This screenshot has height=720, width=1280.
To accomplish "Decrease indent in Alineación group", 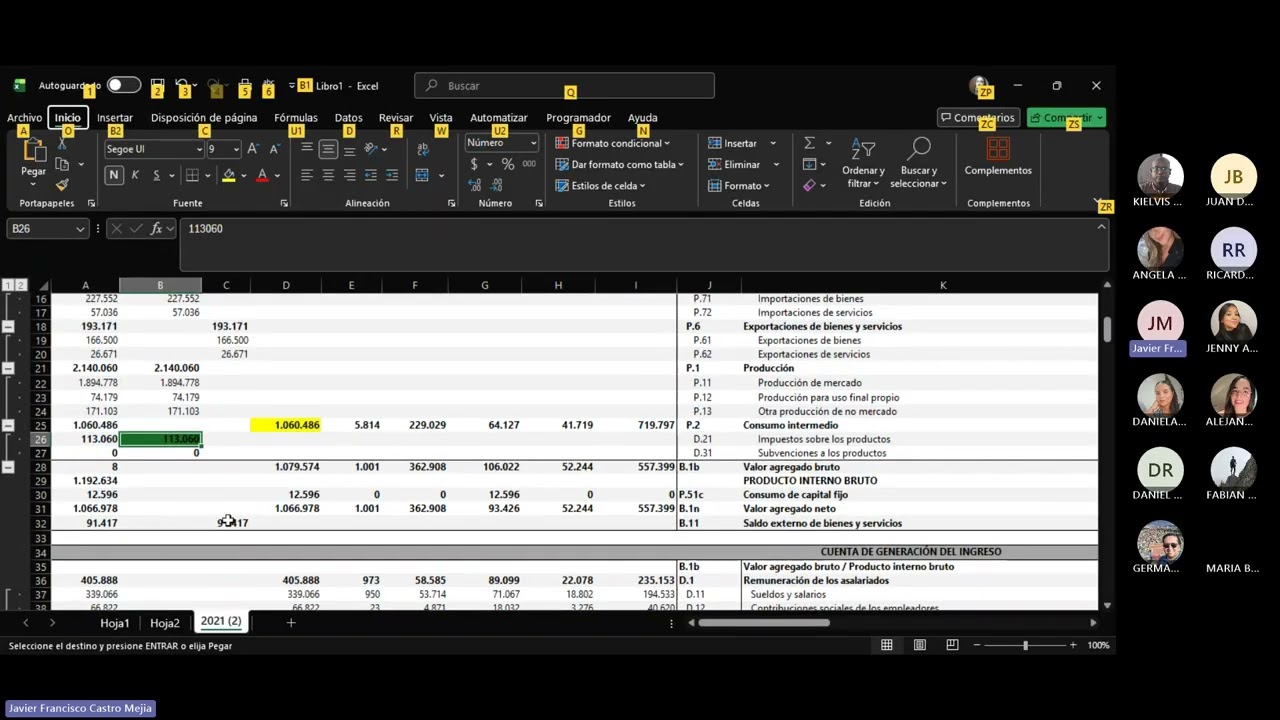I will pos(370,175).
